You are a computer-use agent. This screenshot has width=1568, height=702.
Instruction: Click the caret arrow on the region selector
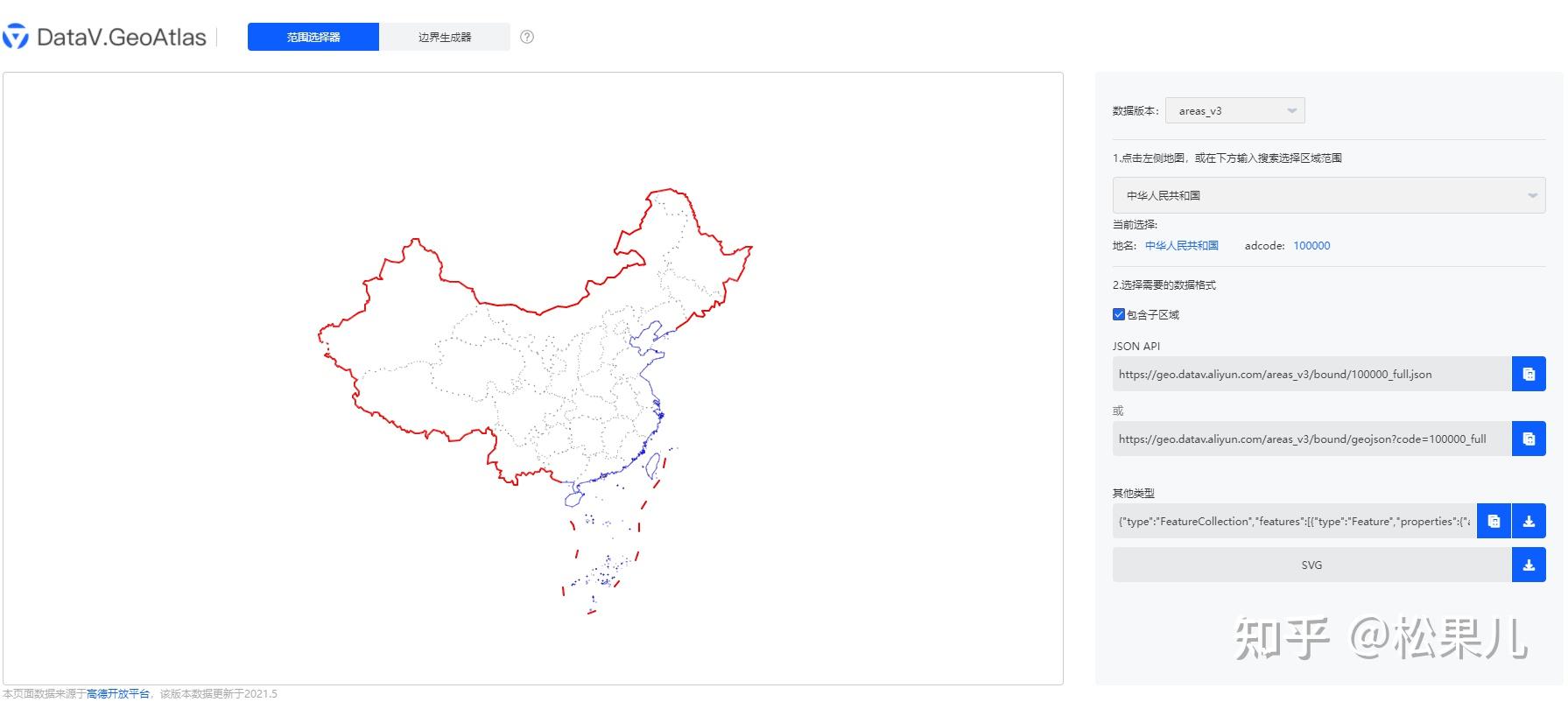1531,195
